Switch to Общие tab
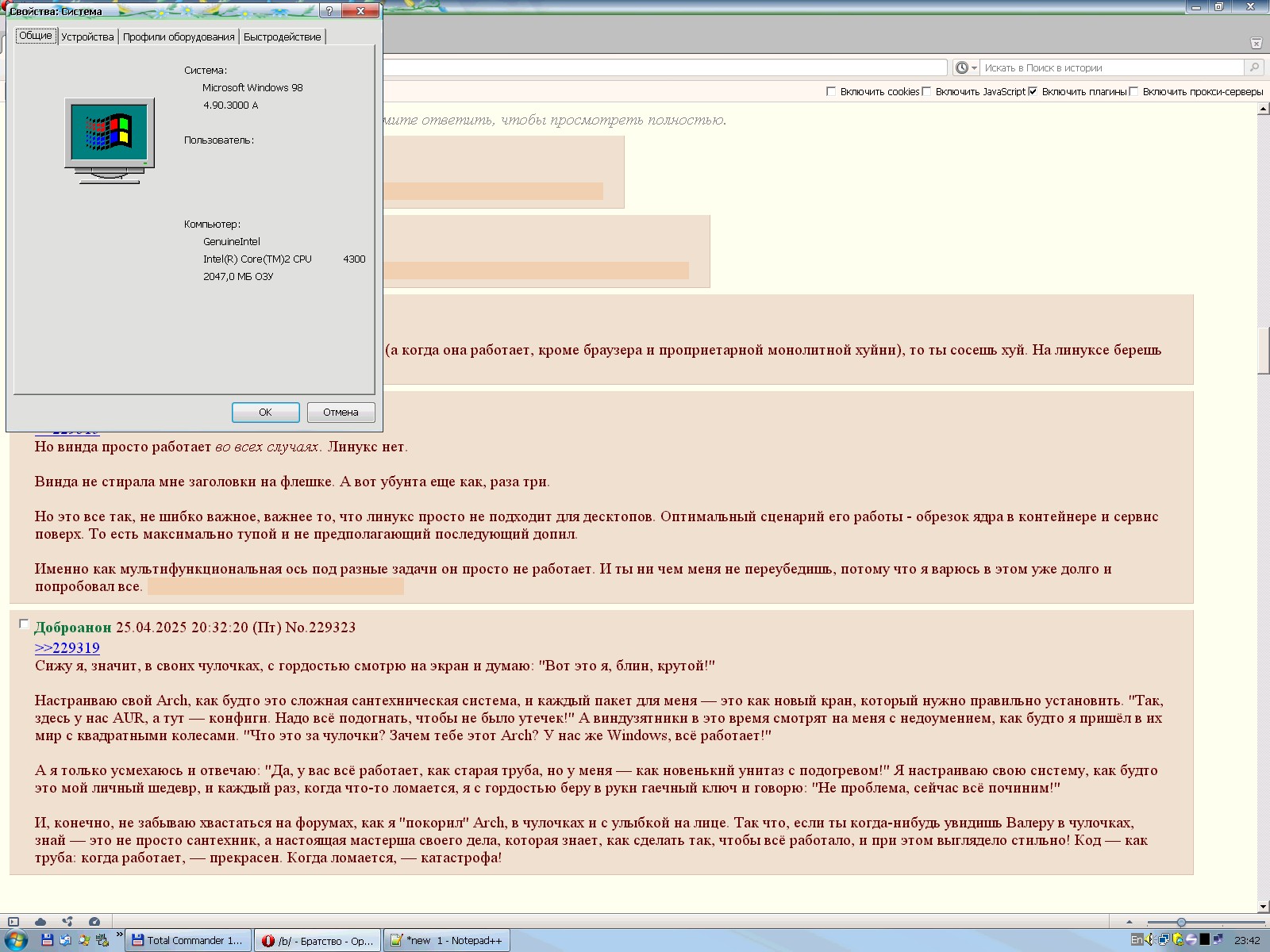 coord(36,36)
